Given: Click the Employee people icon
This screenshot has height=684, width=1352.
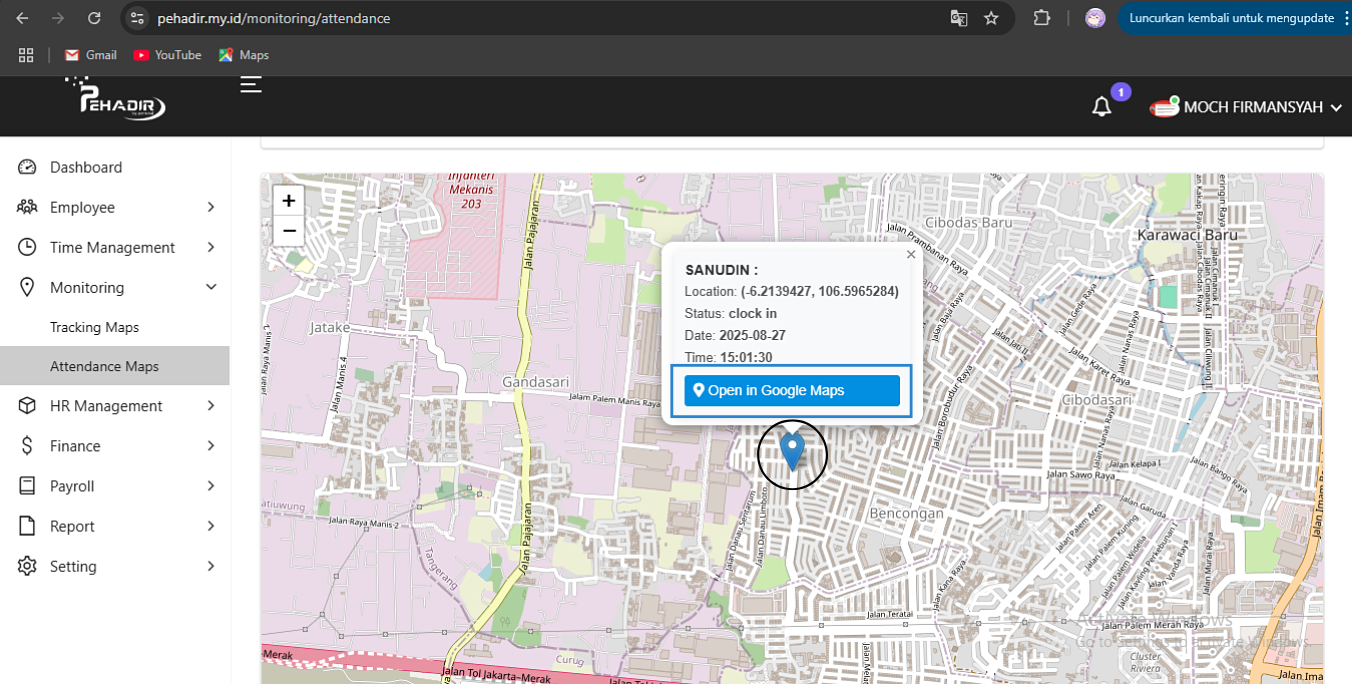Looking at the screenshot, I should click(26, 207).
